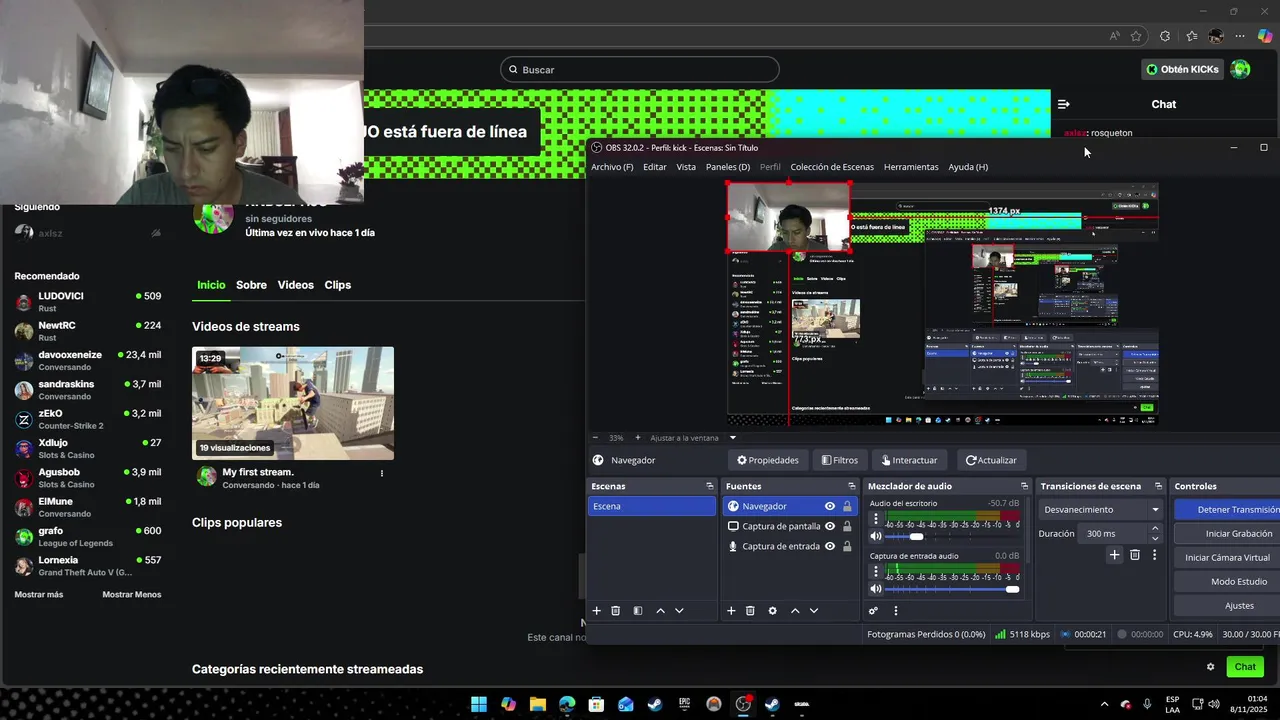Open Editar menu in OBS

[655, 167]
